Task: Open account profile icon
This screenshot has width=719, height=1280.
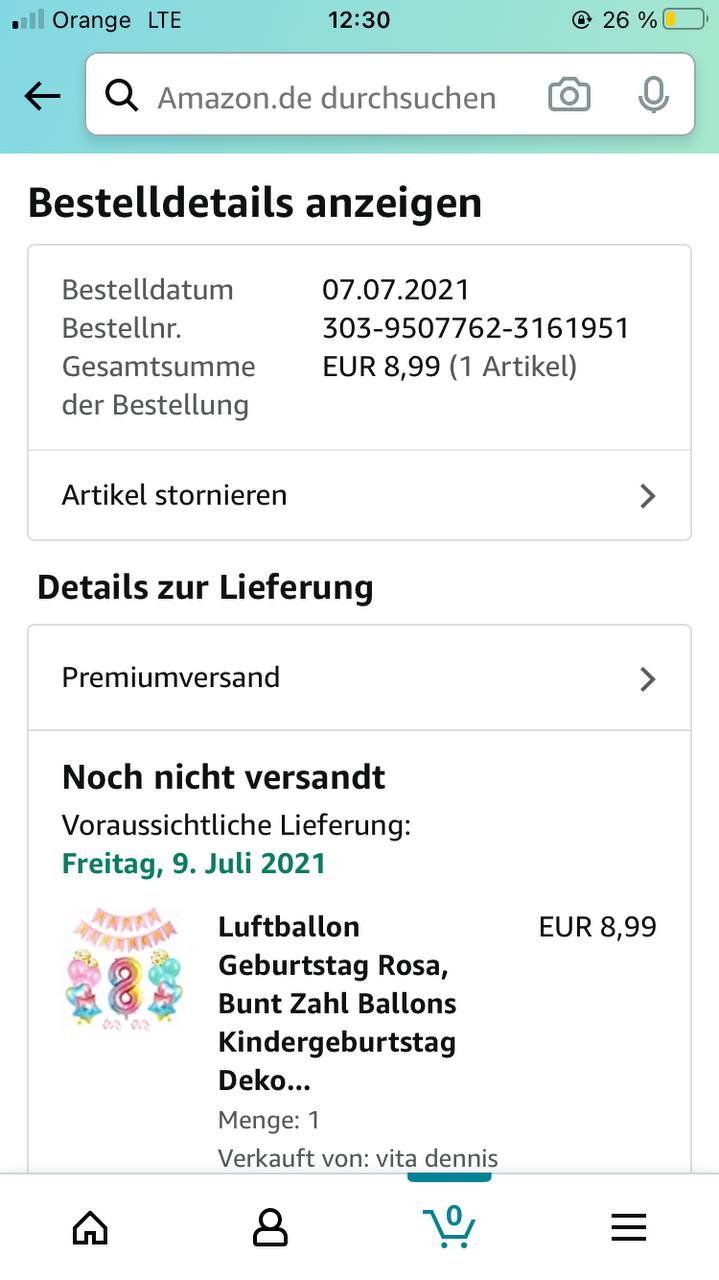Action: coord(270,1227)
